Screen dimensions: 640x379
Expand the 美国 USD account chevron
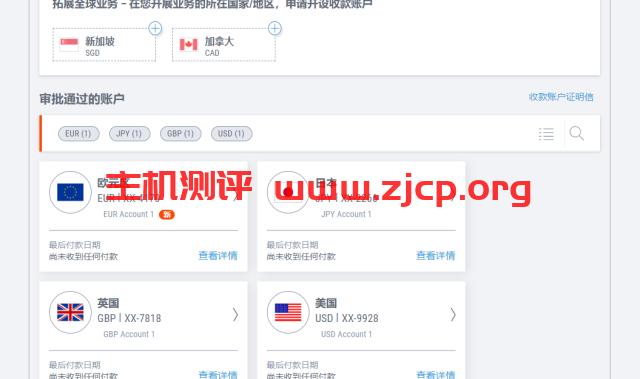453,315
